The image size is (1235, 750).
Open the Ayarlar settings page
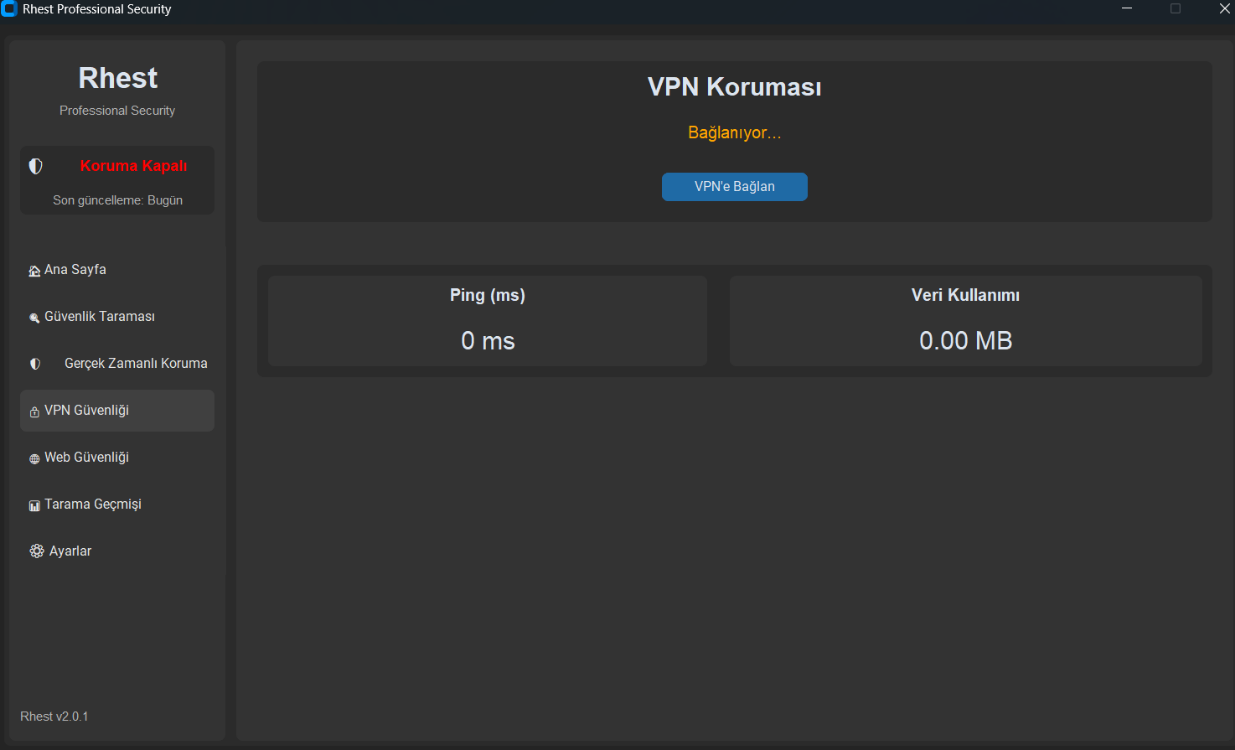[x=117, y=552]
